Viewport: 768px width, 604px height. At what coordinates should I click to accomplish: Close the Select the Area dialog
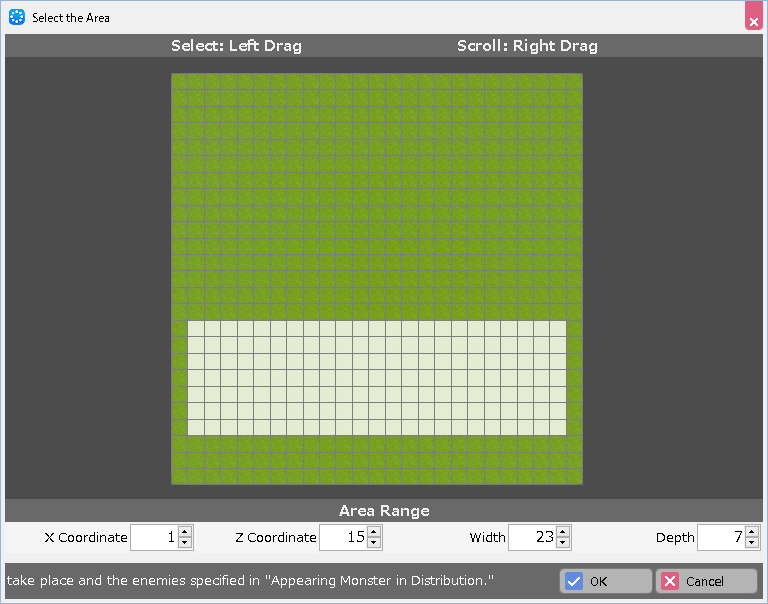753,19
